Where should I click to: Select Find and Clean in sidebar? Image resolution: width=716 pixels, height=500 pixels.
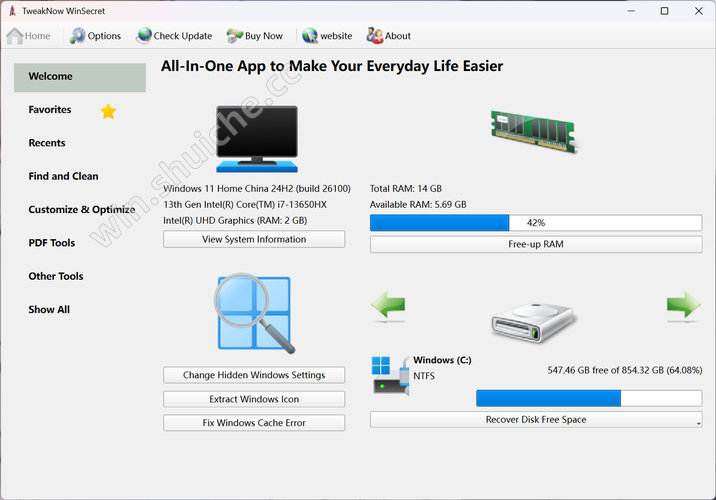[x=63, y=176]
